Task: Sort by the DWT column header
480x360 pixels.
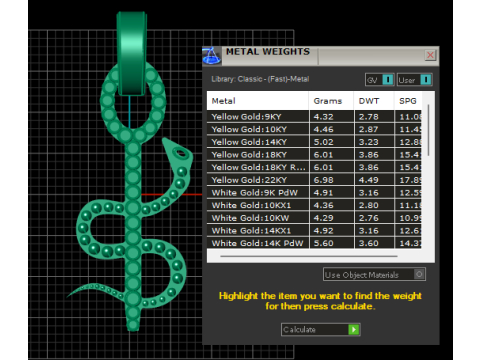Action: [374, 101]
